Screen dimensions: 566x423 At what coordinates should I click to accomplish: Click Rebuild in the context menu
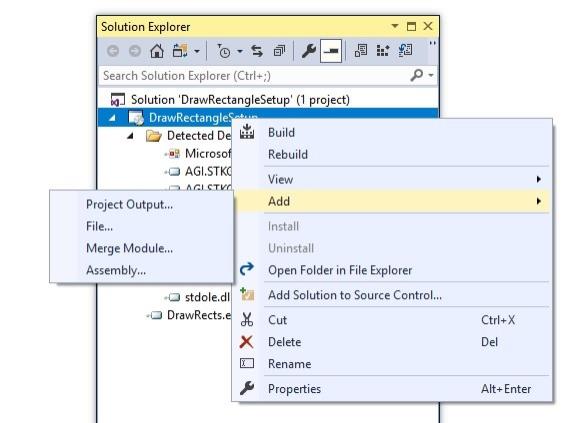288,154
